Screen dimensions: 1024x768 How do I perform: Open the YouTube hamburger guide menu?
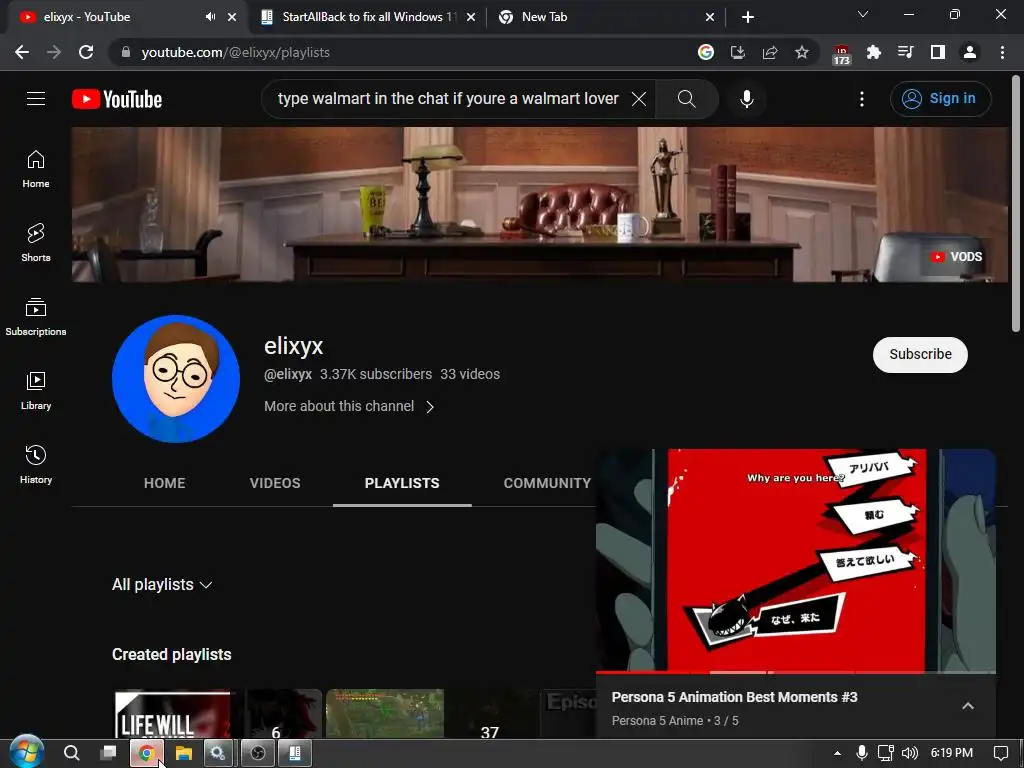pos(36,99)
